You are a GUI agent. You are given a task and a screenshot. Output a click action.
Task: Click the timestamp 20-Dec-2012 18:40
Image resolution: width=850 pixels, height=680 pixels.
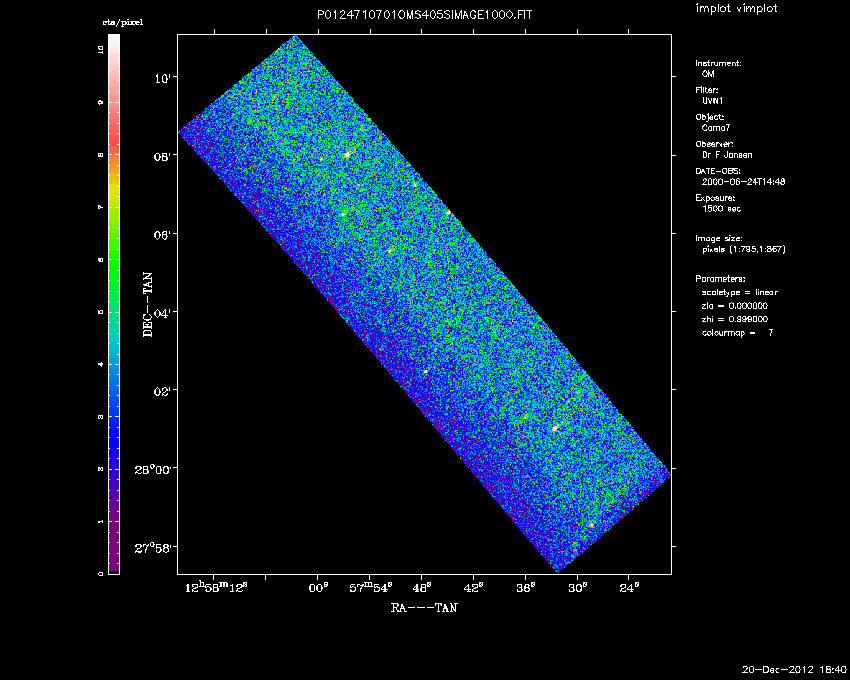(794, 670)
